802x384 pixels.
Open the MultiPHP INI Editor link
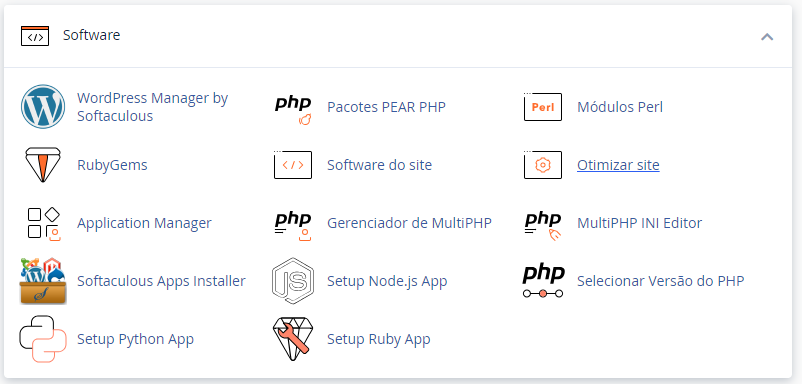pos(639,223)
